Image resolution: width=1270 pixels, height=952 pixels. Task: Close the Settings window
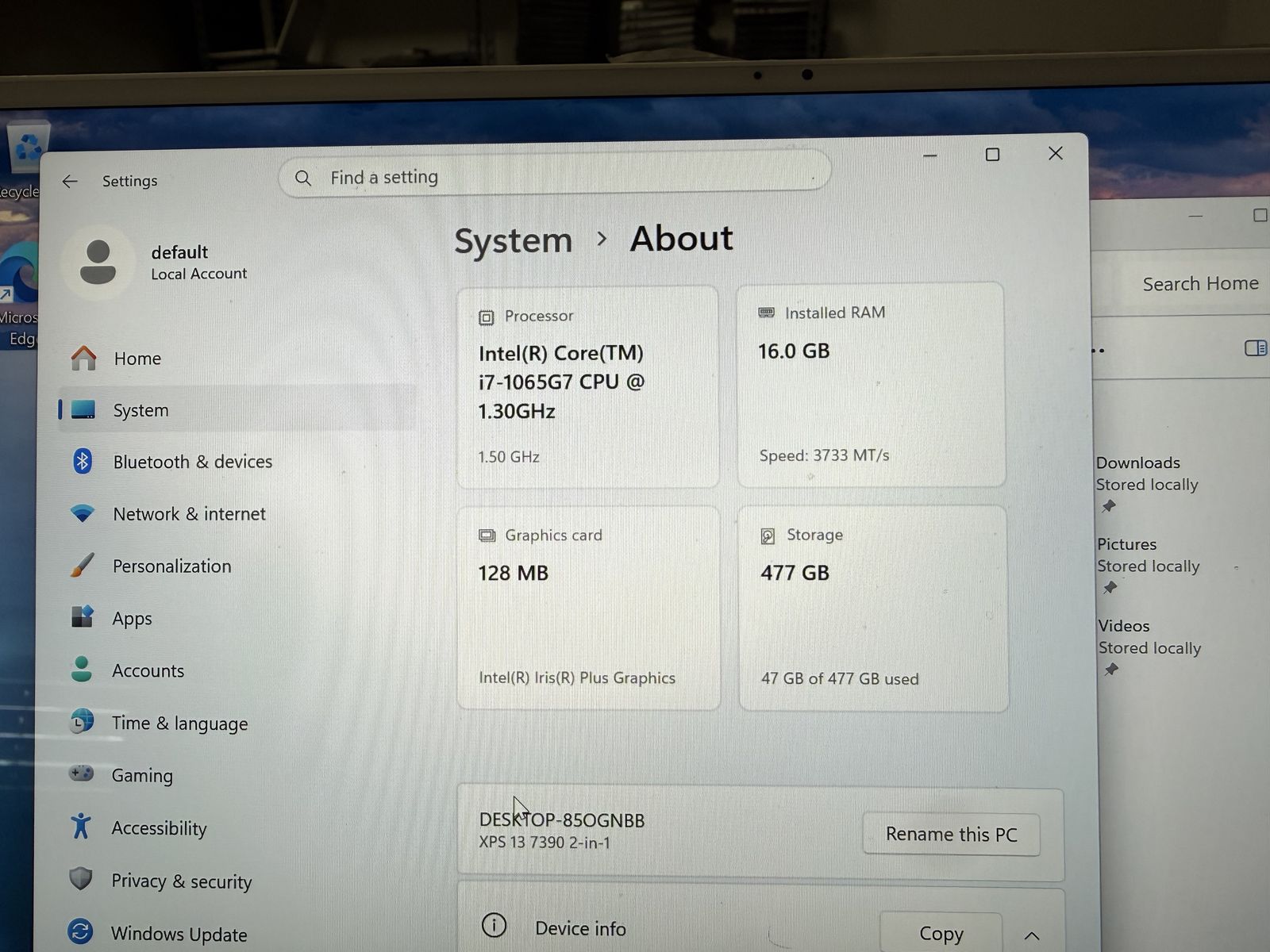(x=1055, y=153)
